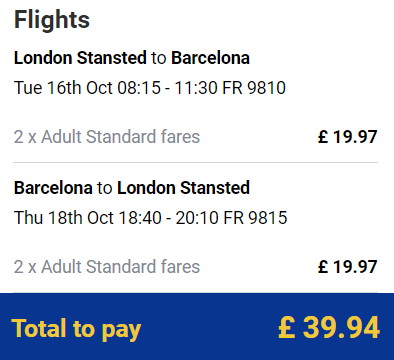The height and width of the screenshot is (360, 394).
Task: Click the return destination London Stansted
Action: (x=183, y=188)
